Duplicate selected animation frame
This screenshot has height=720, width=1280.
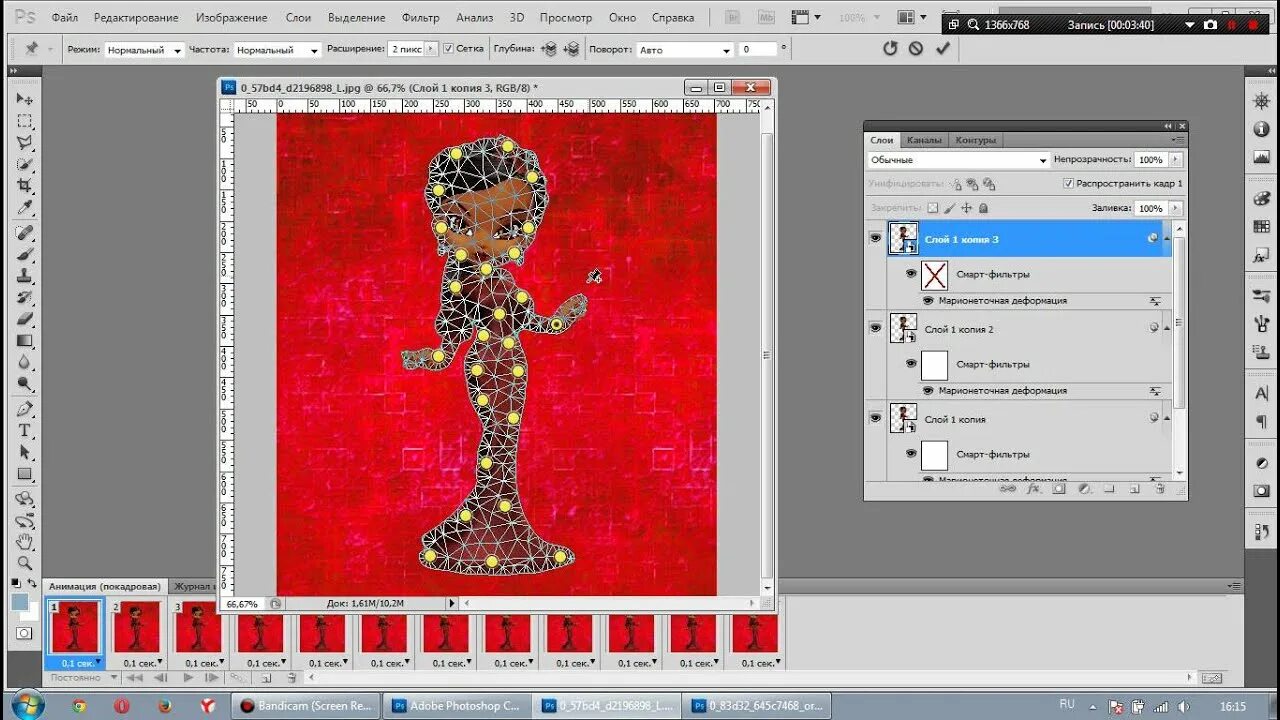[x=266, y=678]
